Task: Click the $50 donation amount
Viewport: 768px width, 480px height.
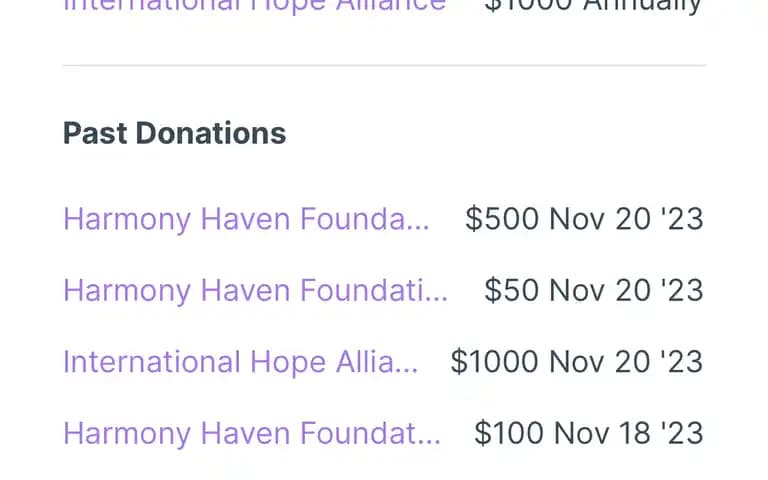Action: pyautogui.click(x=512, y=290)
